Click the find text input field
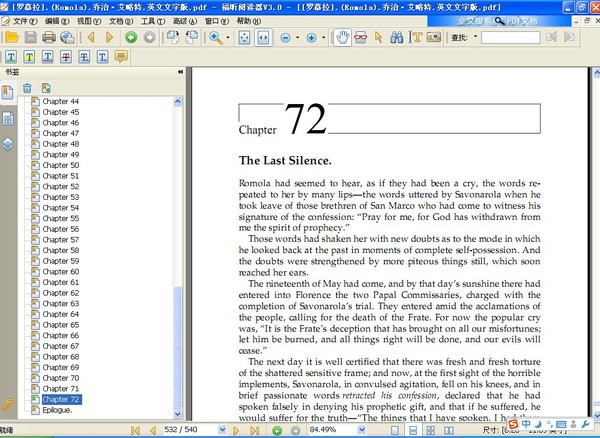 (510, 37)
